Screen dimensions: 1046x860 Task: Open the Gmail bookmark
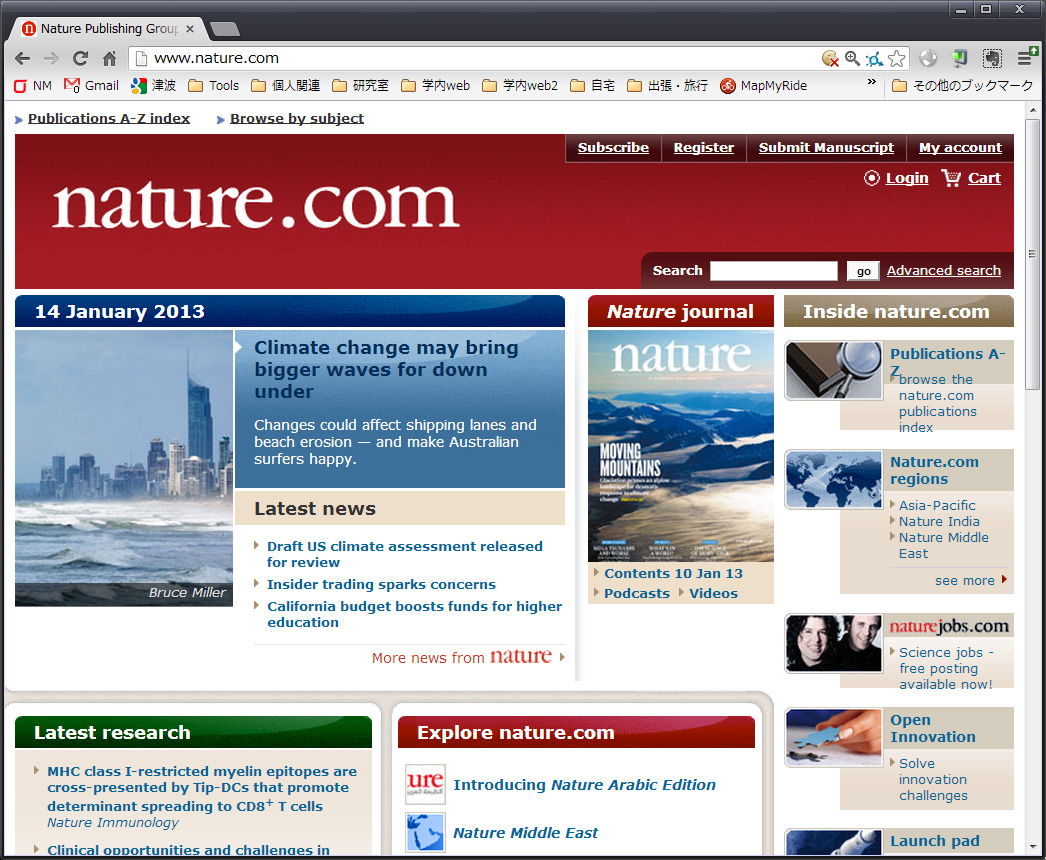pos(91,85)
